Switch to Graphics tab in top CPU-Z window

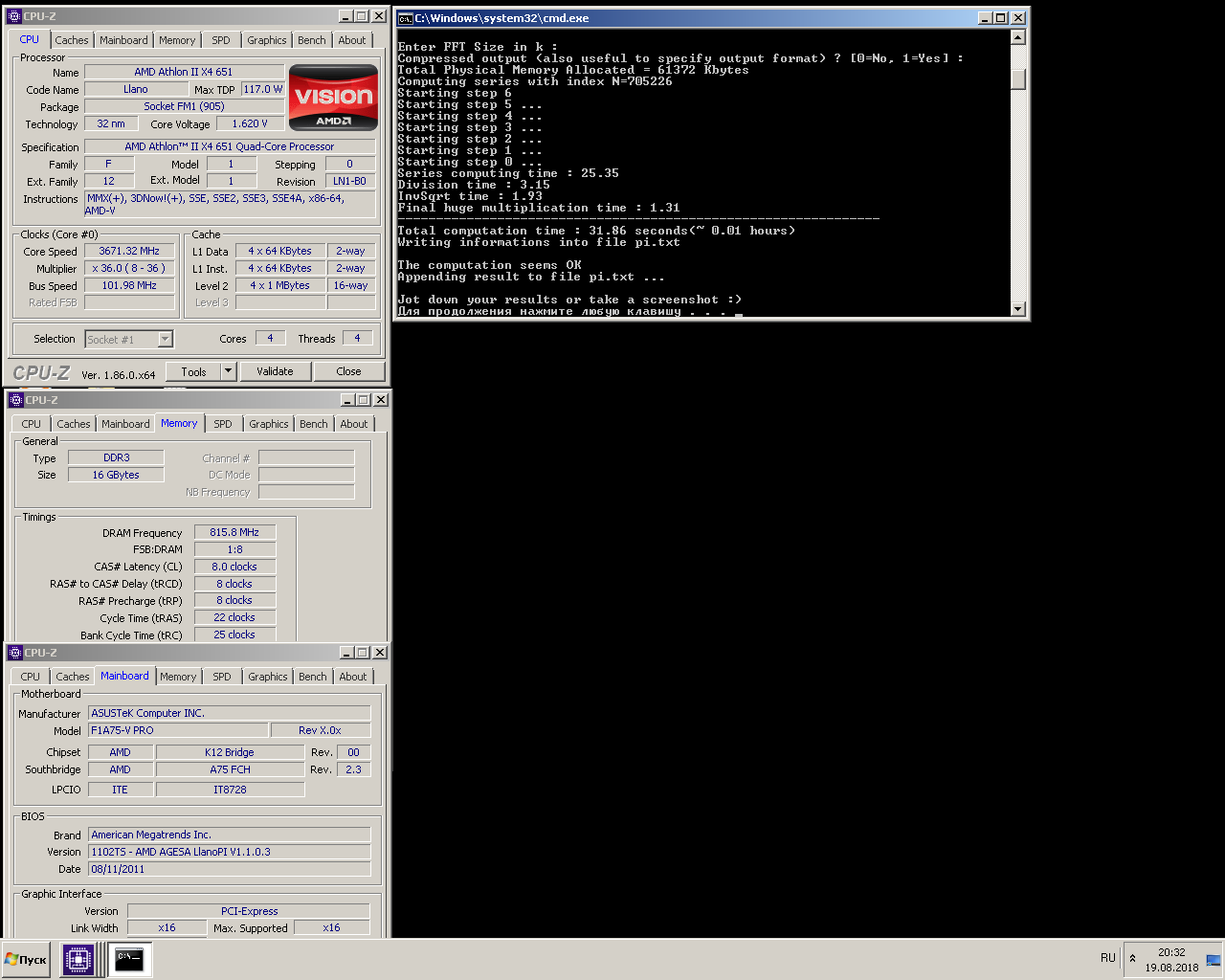point(267,40)
